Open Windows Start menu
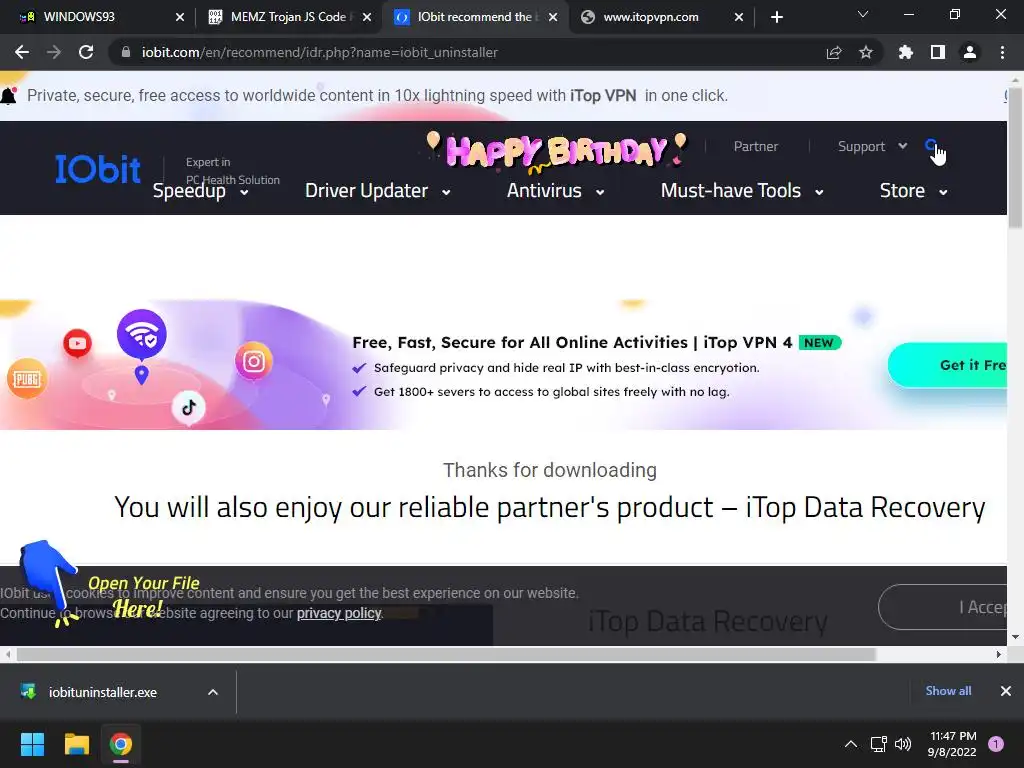This screenshot has width=1024, height=768. point(32,744)
